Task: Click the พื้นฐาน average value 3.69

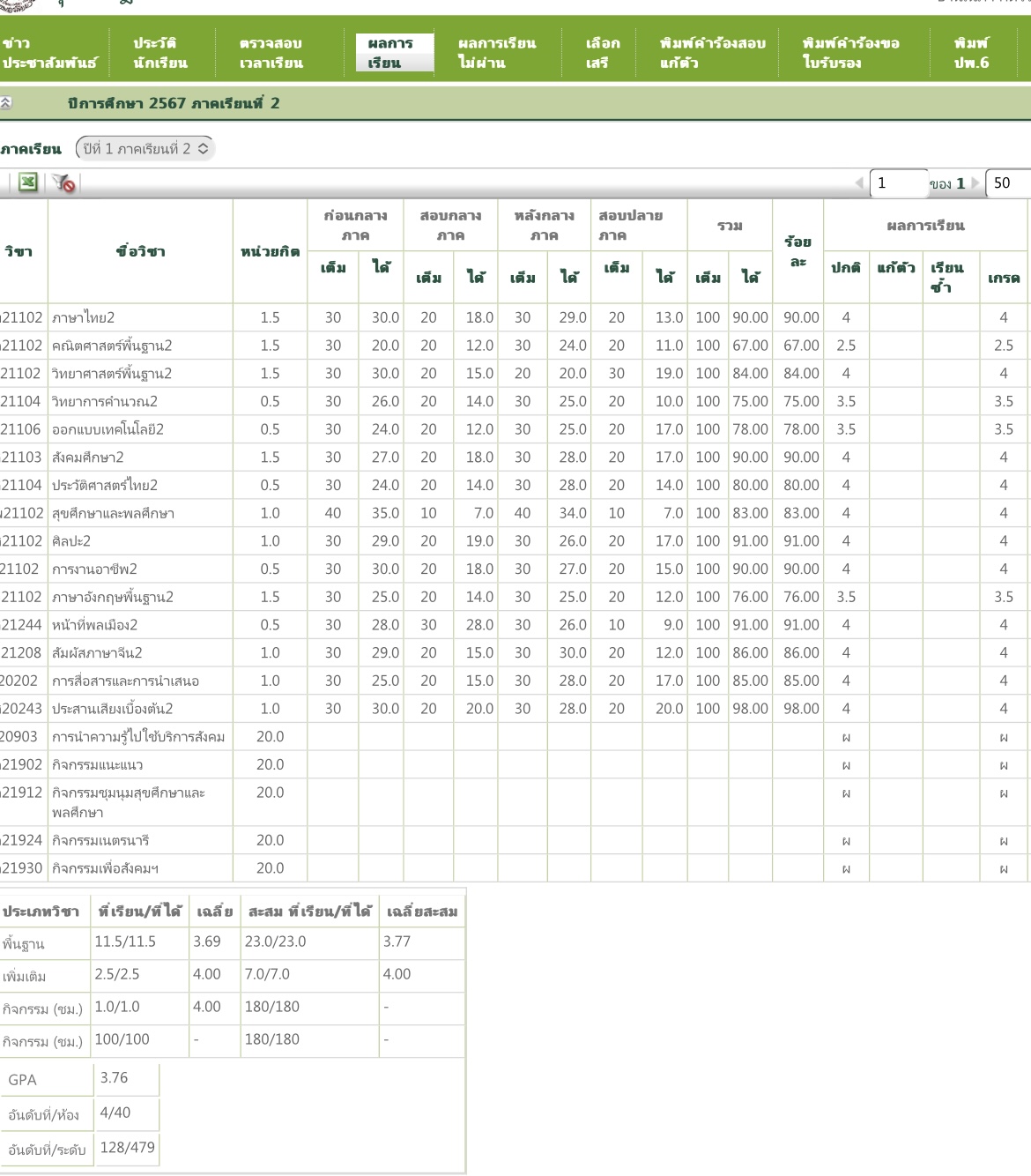Action: (207, 942)
